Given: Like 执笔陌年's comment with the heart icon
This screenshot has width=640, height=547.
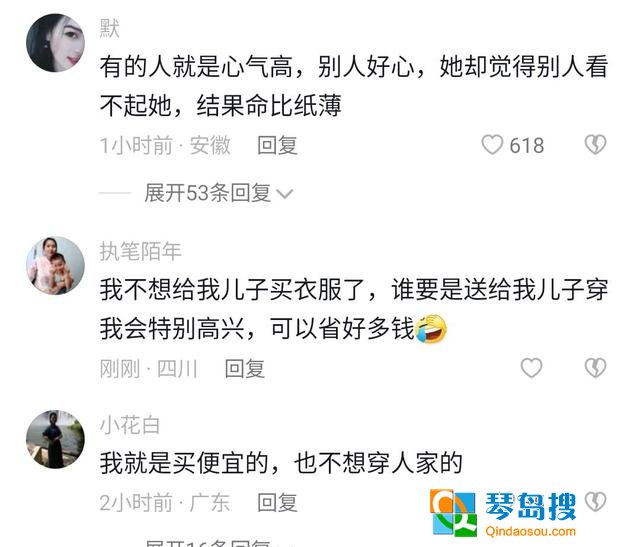Looking at the screenshot, I should point(531,368).
